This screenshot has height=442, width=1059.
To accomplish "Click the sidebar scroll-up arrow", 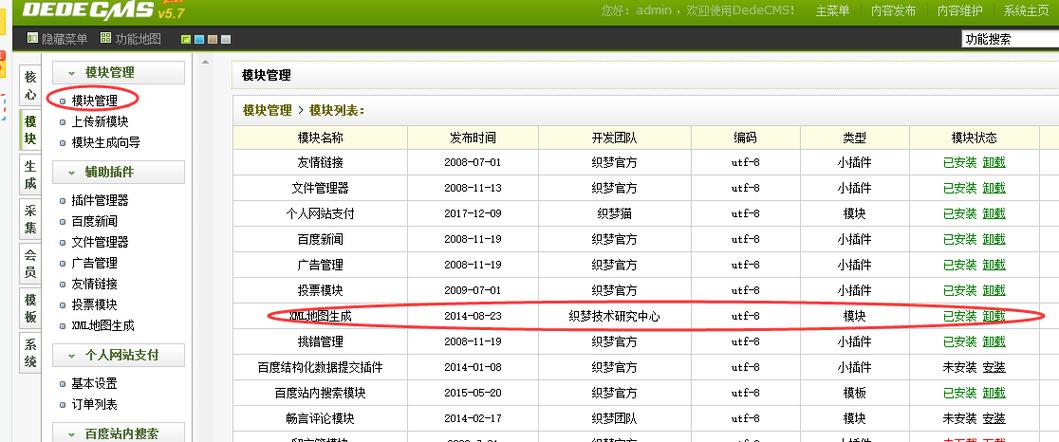I will (x=205, y=63).
